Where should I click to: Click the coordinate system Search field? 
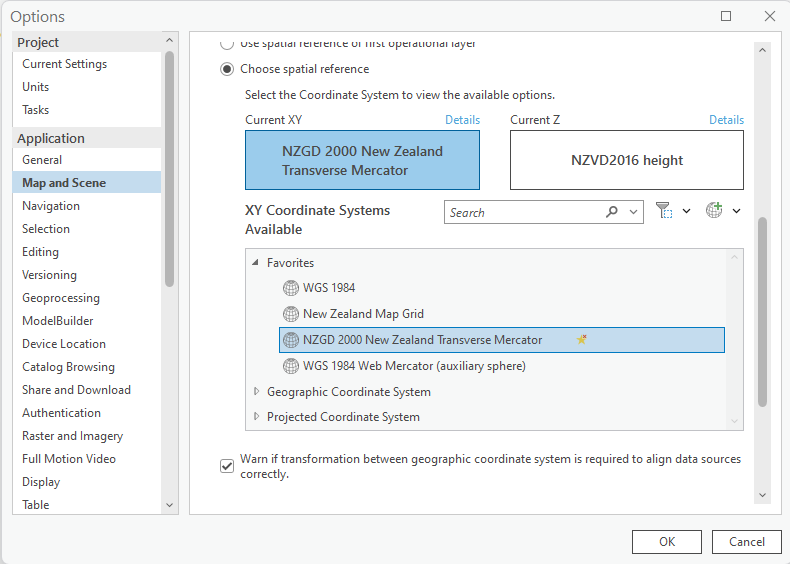coord(520,212)
